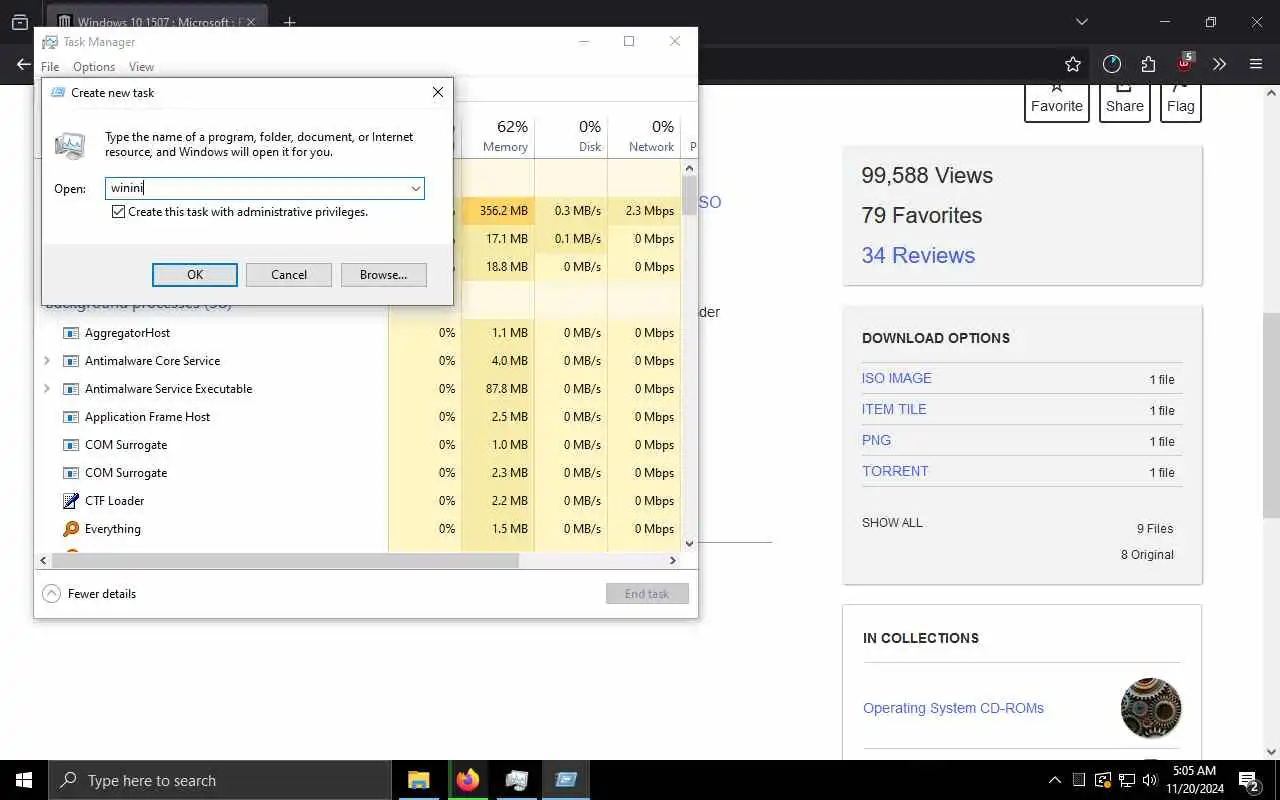The width and height of the screenshot is (1280, 800).
Task: Click the AggregatorHost process icon
Action: click(x=70, y=333)
